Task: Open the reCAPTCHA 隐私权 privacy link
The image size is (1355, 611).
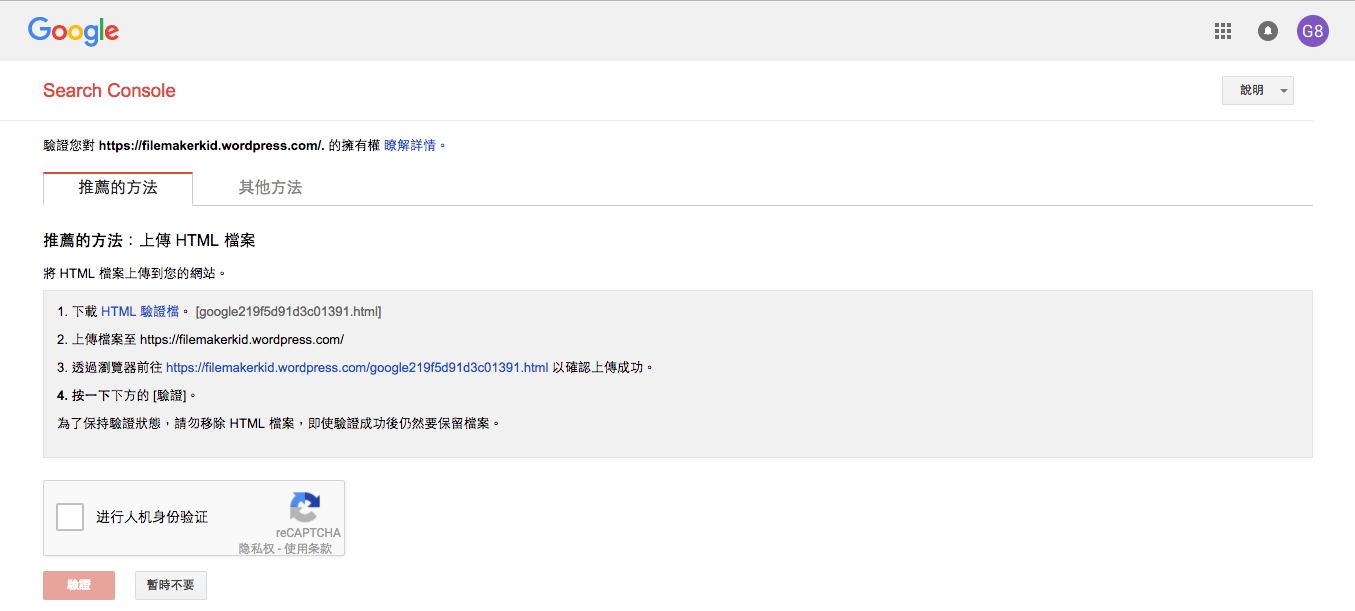Action: [255, 548]
